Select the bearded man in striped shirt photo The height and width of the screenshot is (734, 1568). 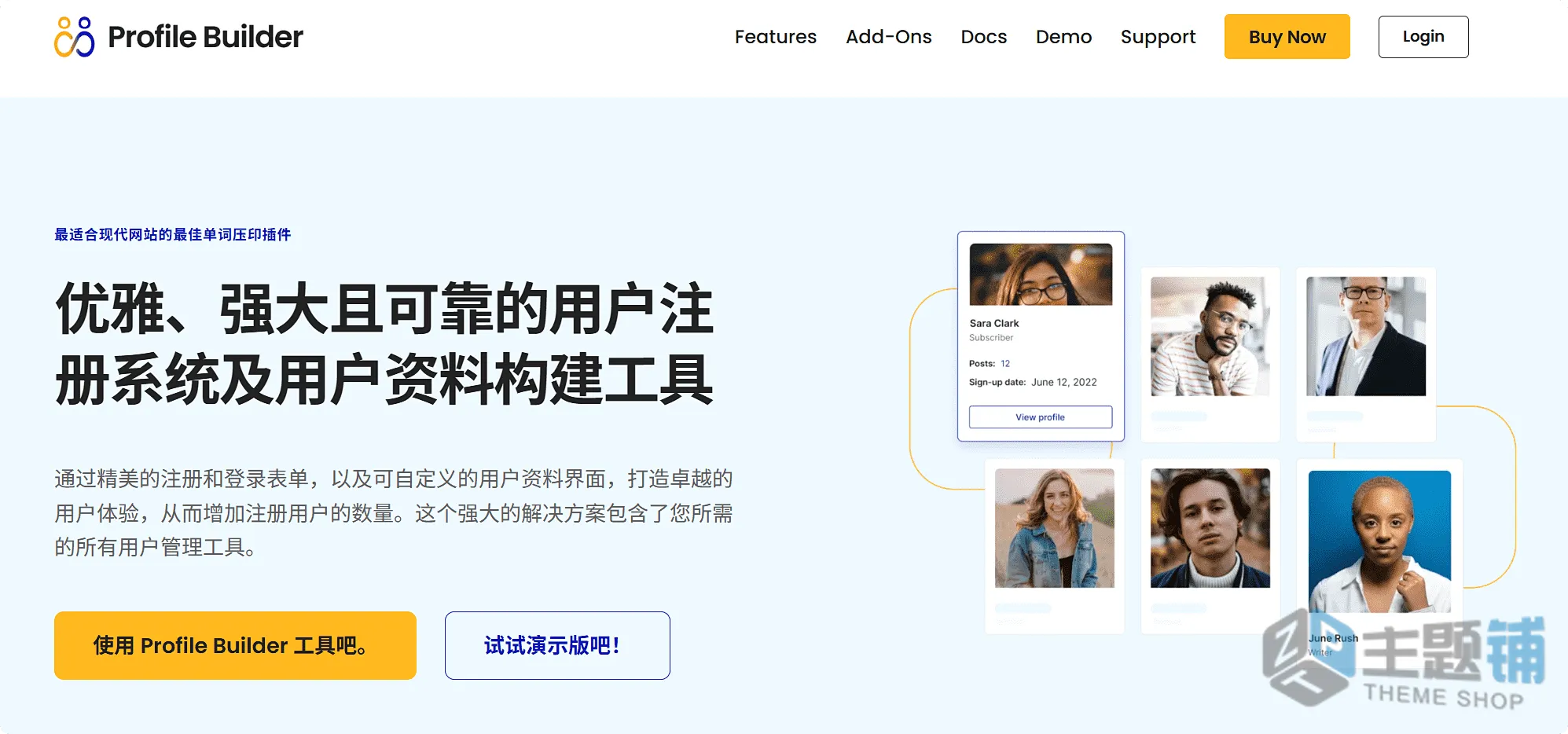tap(1210, 336)
